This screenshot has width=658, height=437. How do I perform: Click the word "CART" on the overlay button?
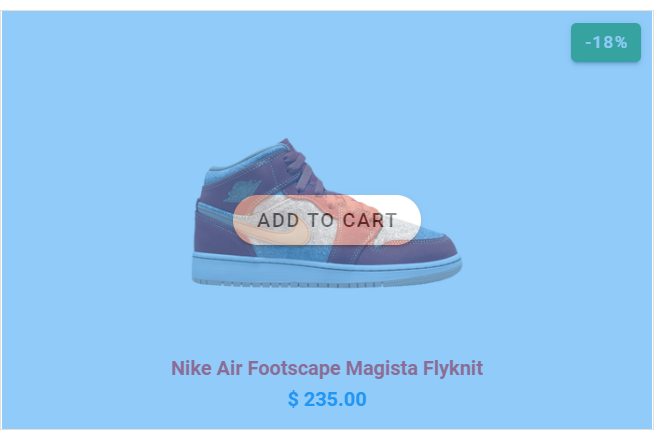click(369, 220)
